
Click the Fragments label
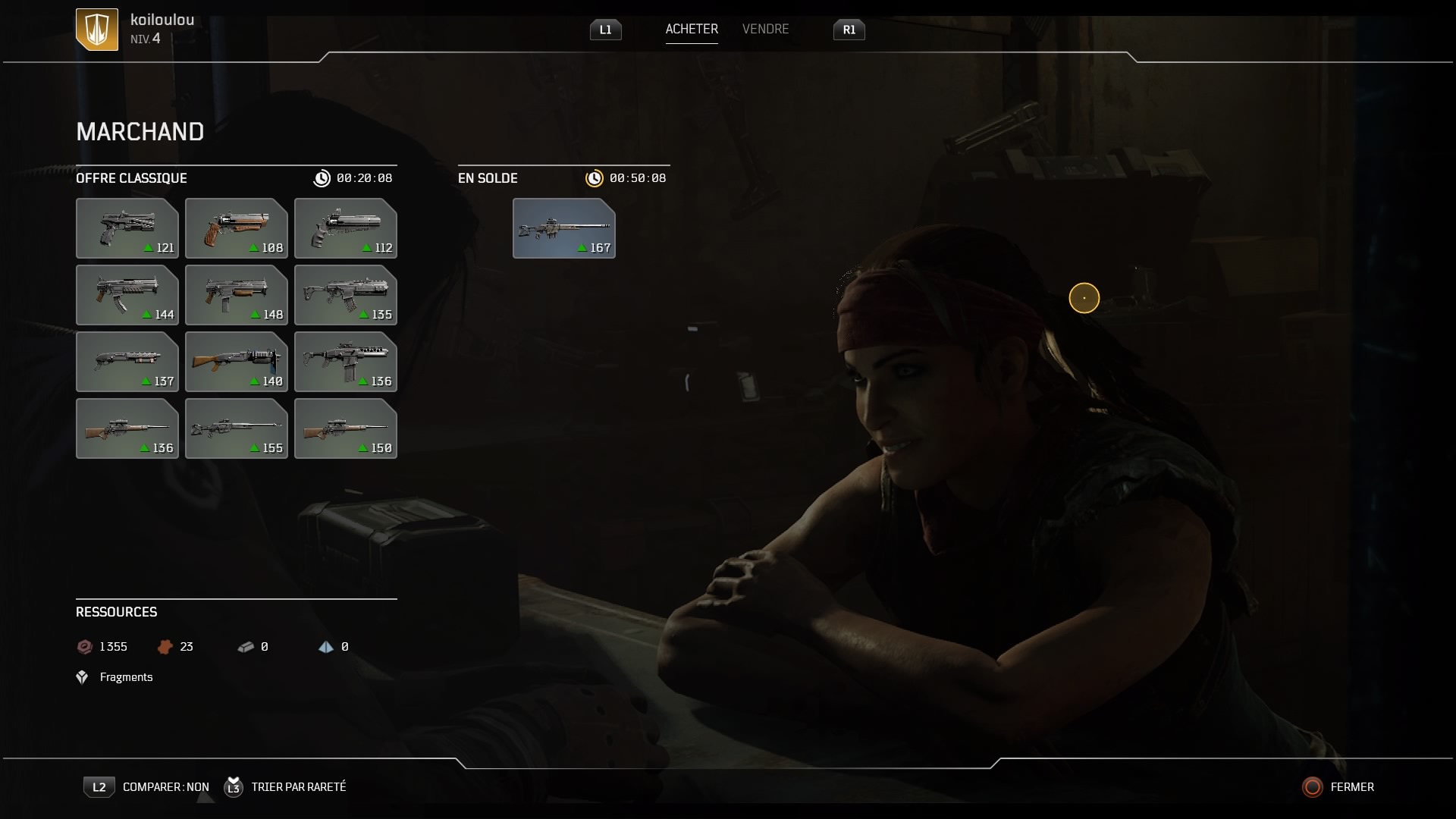(x=126, y=677)
